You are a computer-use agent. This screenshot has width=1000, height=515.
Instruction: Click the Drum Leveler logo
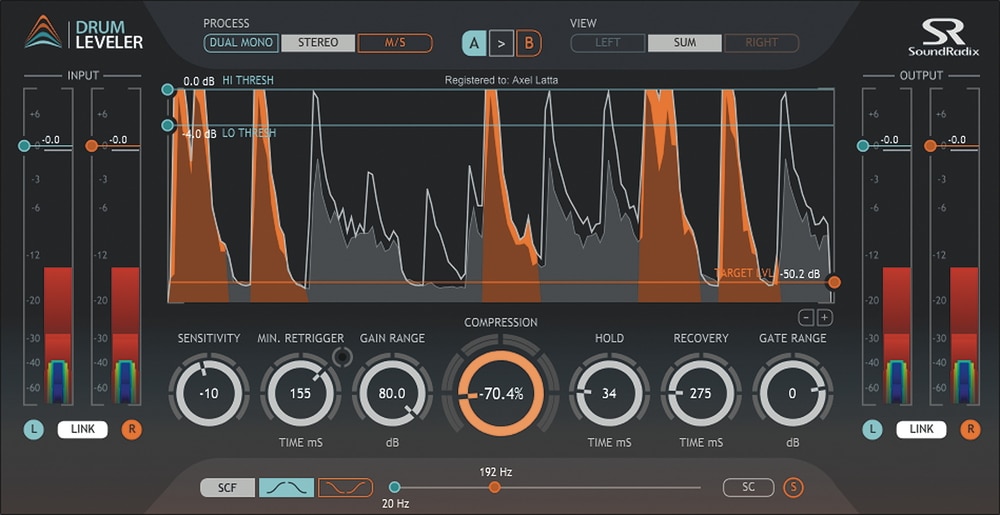(84, 34)
